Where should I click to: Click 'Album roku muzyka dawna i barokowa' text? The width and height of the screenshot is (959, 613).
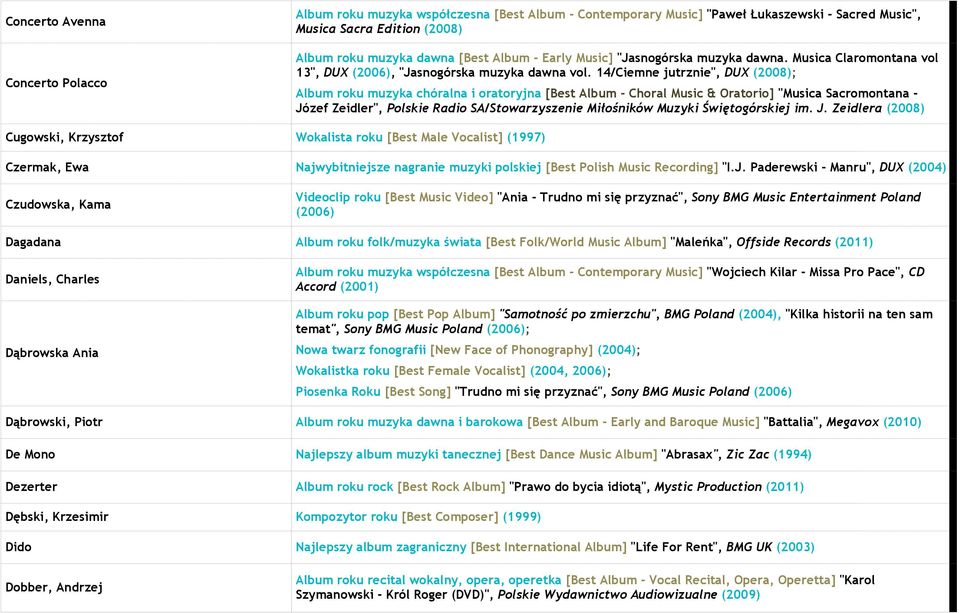point(409,422)
